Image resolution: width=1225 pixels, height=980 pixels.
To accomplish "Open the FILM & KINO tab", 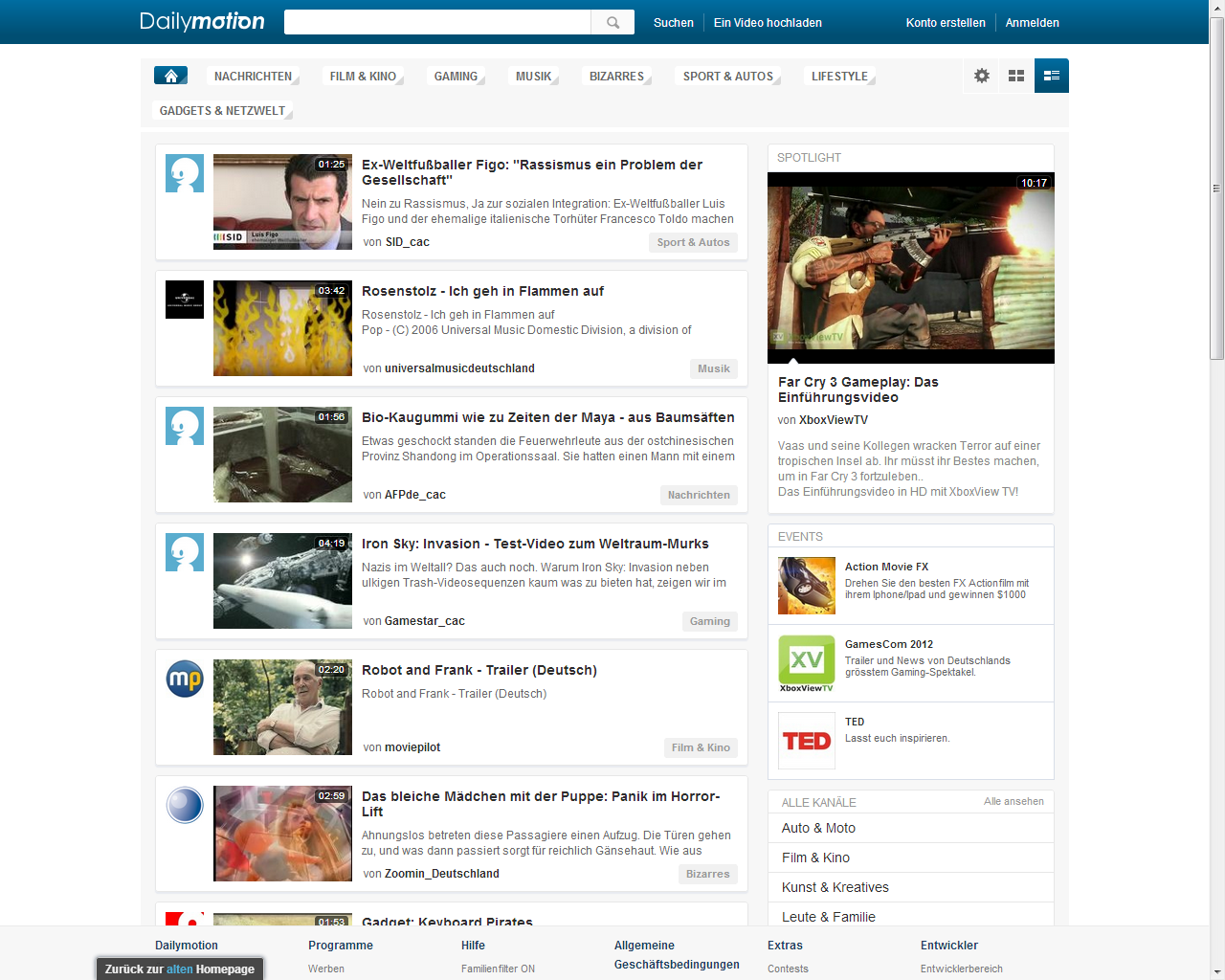I will [363, 77].
